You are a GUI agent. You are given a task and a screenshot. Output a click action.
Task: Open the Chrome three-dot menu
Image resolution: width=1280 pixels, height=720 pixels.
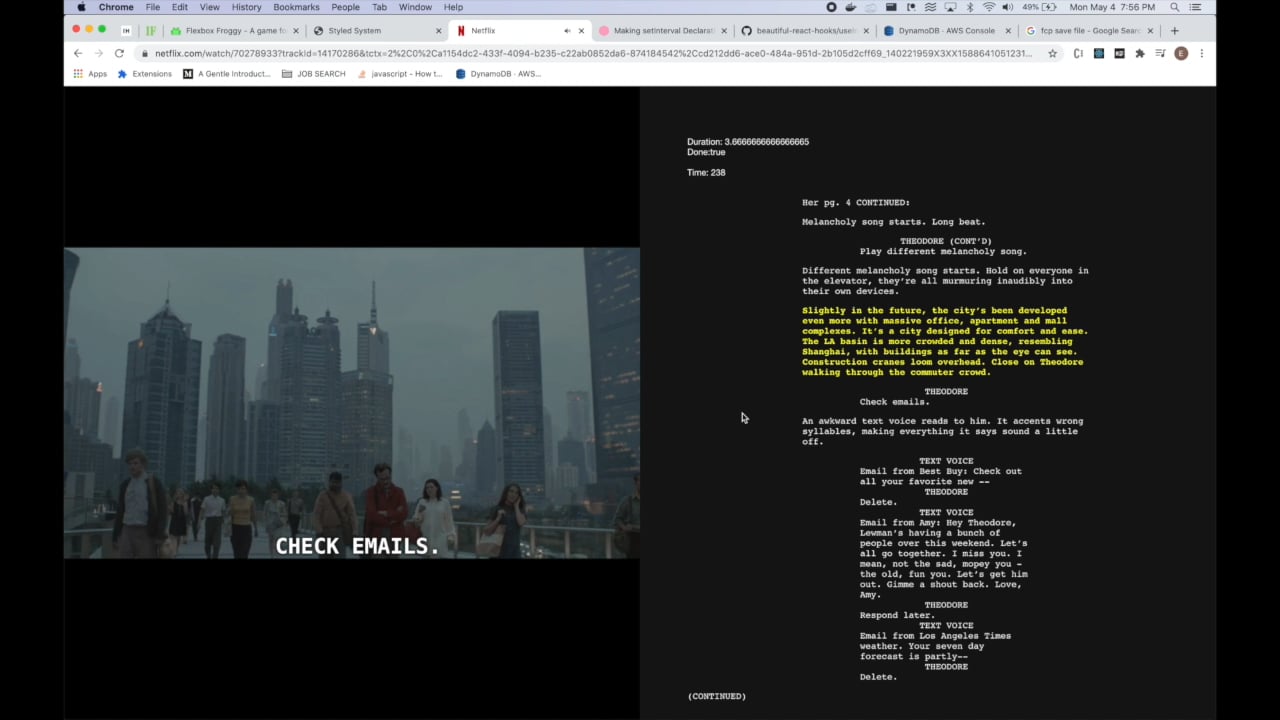(x=1201, y=53)
